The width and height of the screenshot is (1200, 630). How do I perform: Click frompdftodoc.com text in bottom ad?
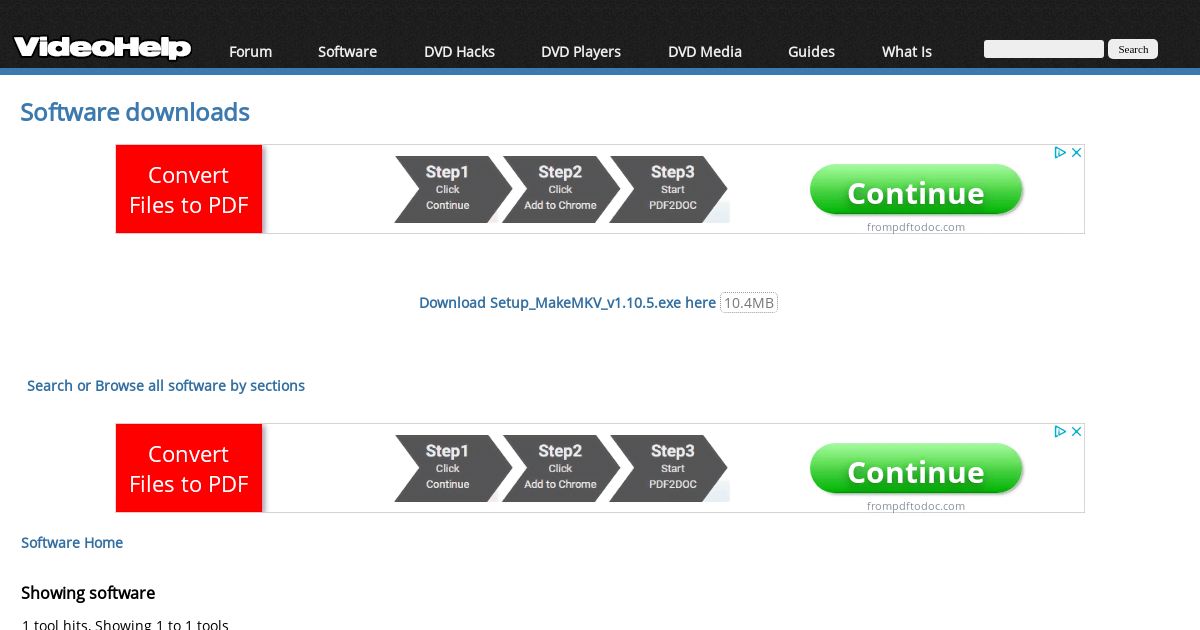[x=916, y=506]
